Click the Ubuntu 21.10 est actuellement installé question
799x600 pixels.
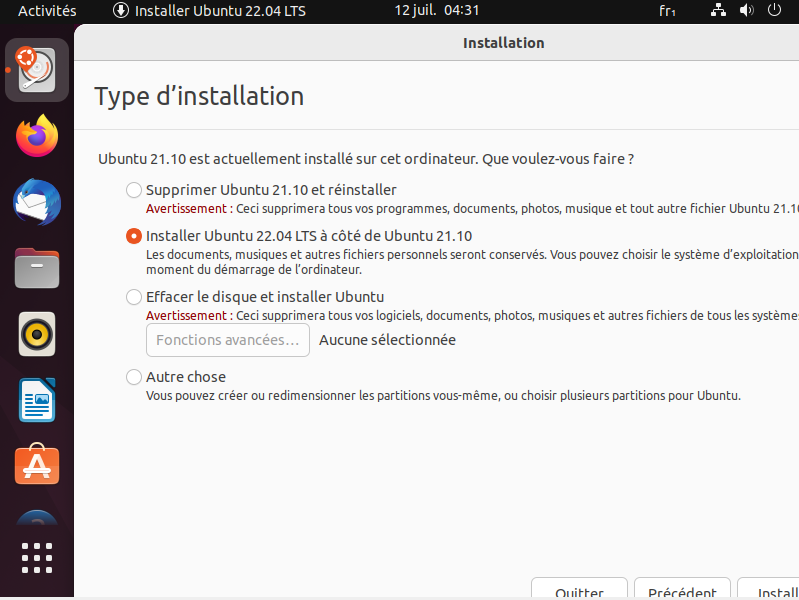click(x=366, y=159)
